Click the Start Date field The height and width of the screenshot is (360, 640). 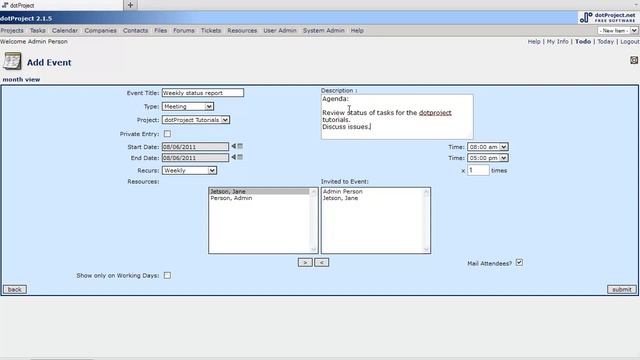coord(196,147)
